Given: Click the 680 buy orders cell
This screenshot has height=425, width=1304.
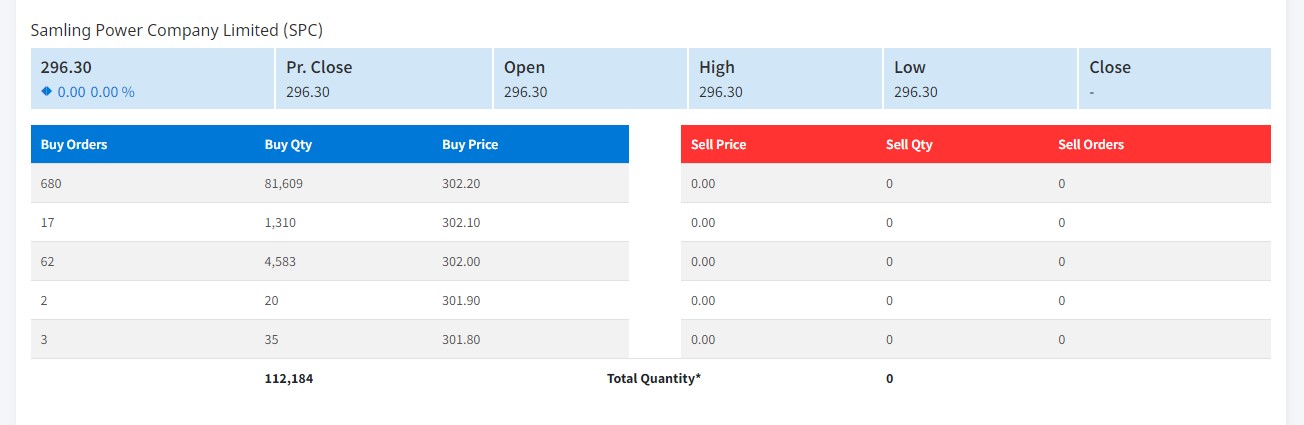Looking at the screenshot, I should 51,184.
